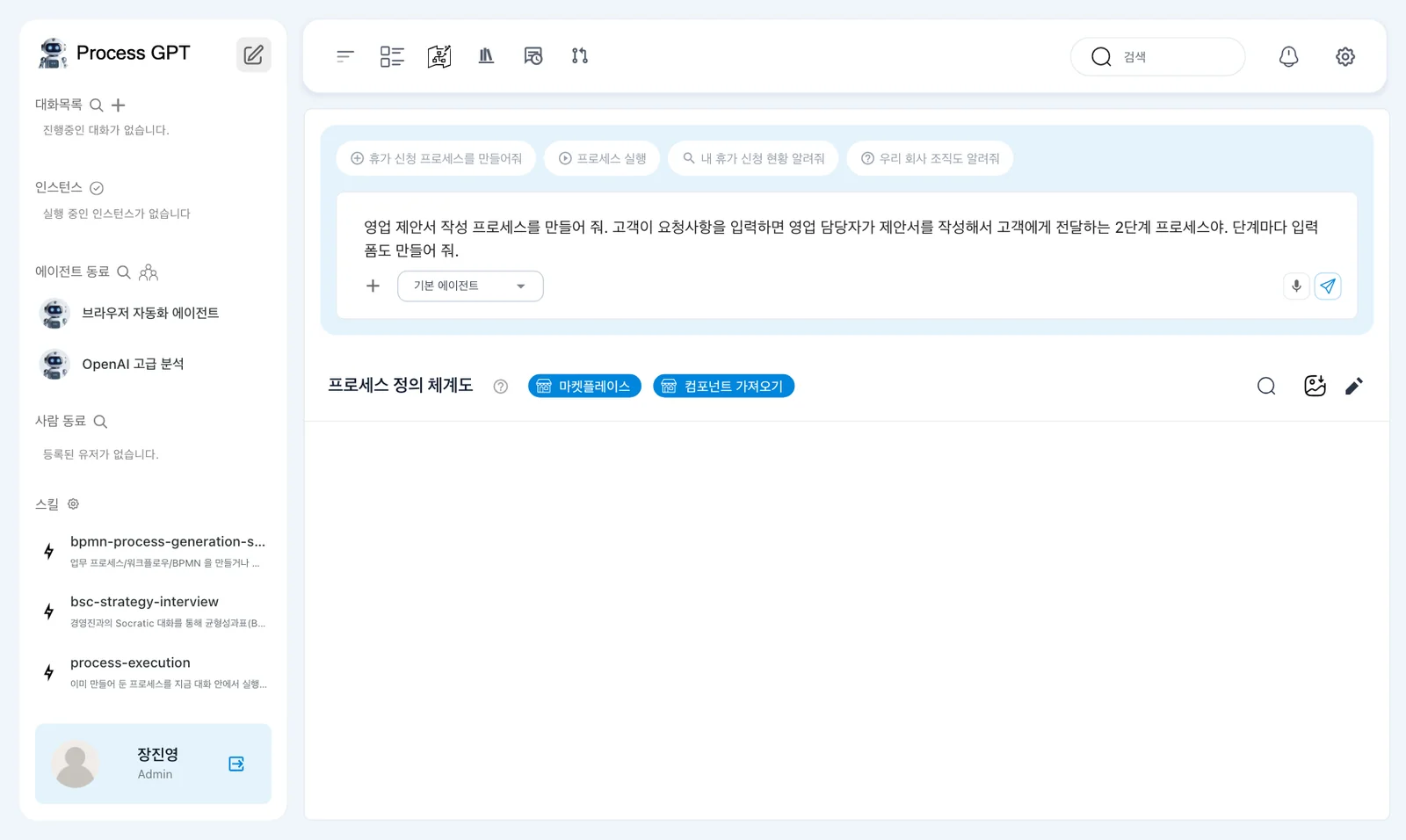The width and height of the screenshot is (1406, 840).
Task: Click the 내 휴가 신청 현황 알려줘 chip
Action: (x=753, y=159)
